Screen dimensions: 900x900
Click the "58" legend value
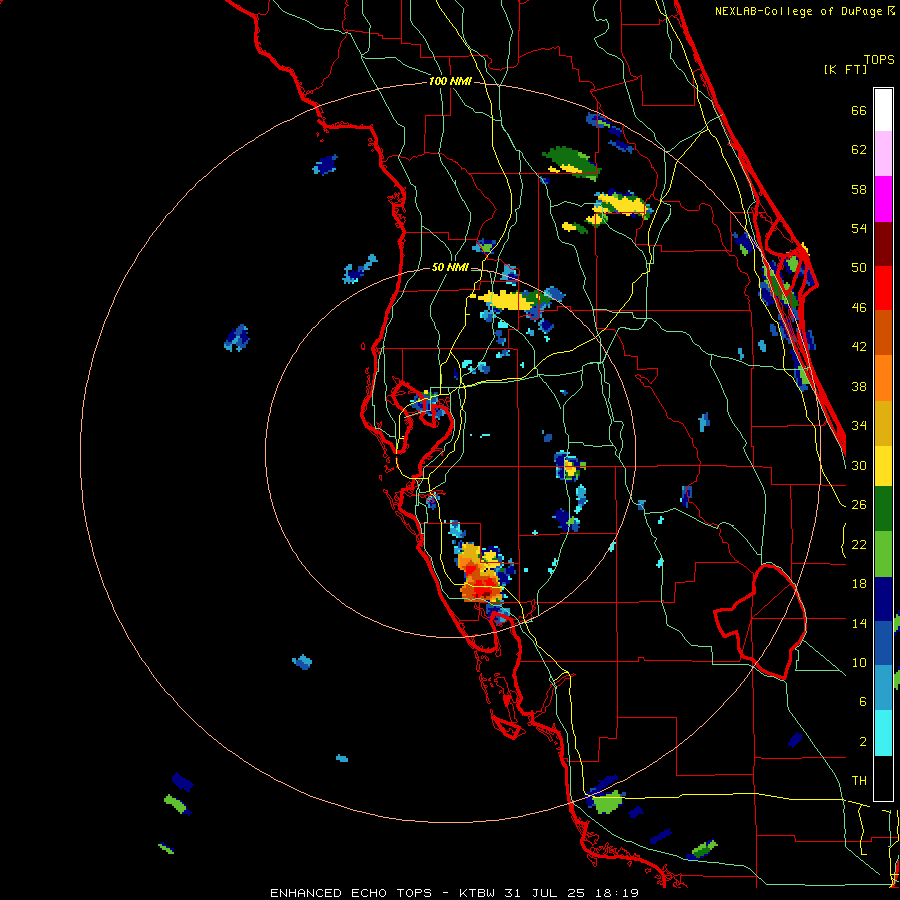coord(859,189)
